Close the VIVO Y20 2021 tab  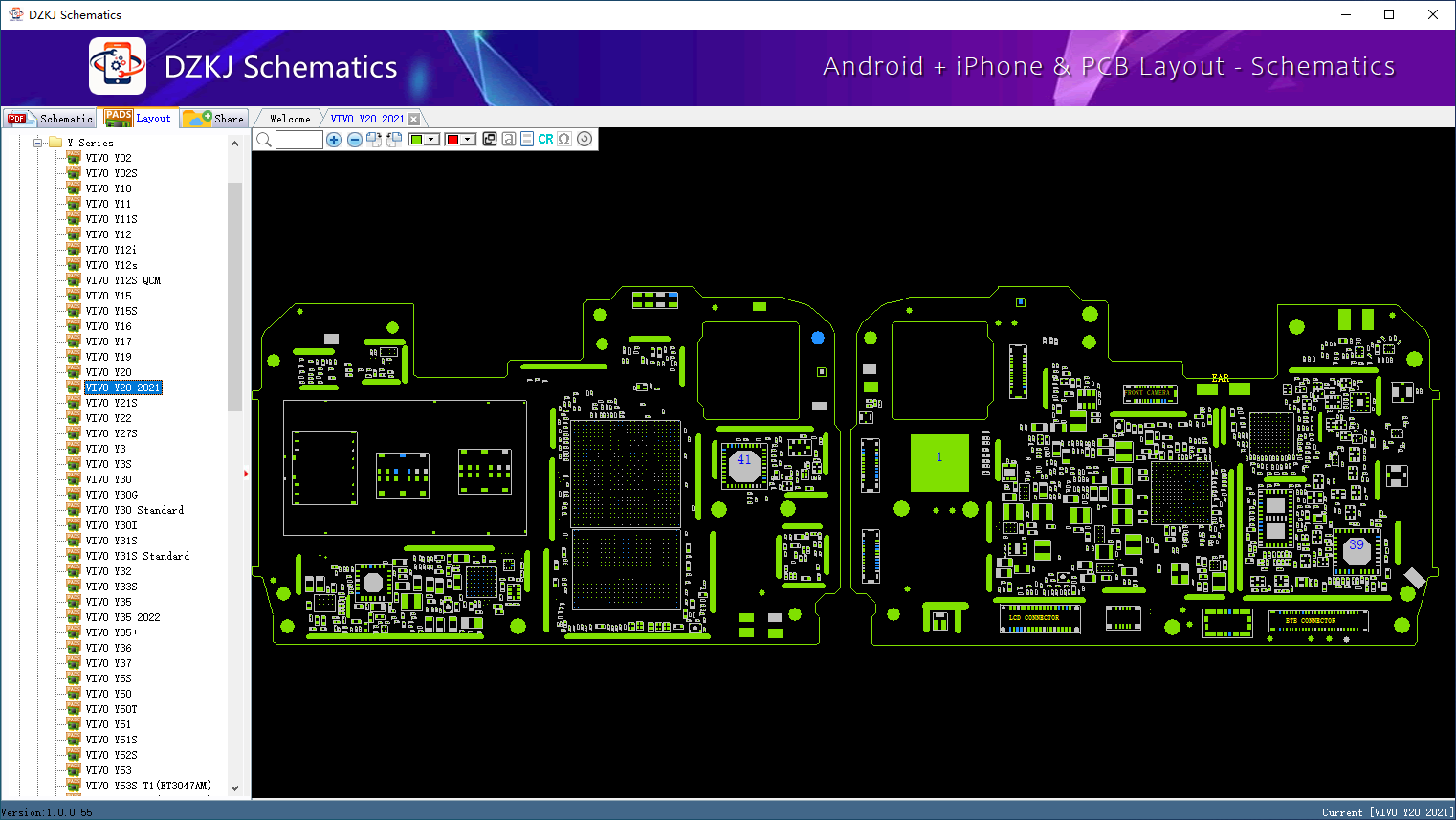pos(413,119)
